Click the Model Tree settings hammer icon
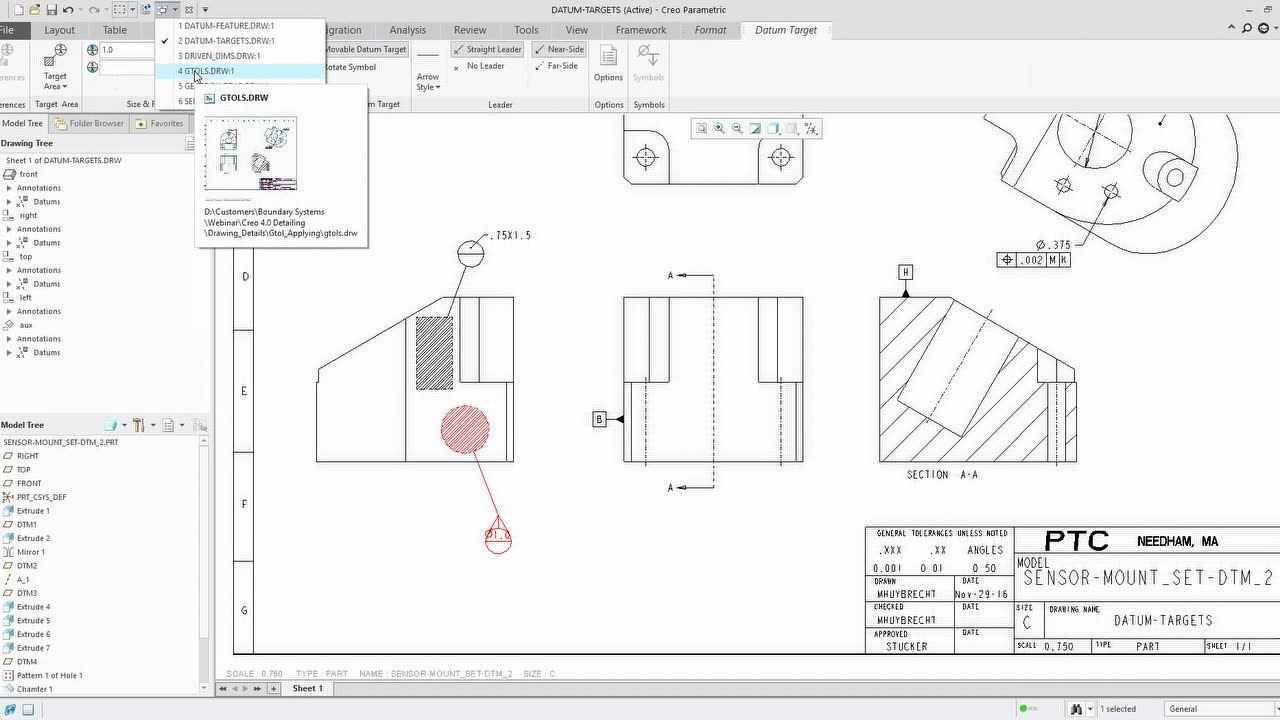This screenshot has height=720, width=1280. tap(139, 425)
